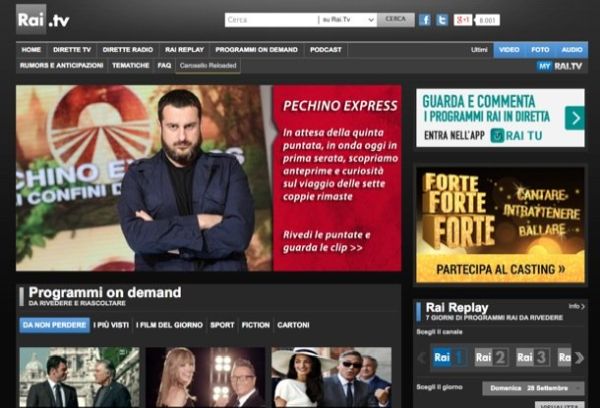Screen dimensions: 600x408
Task: Focus the Cerca search input field
Action: click(x=271, y=20)
